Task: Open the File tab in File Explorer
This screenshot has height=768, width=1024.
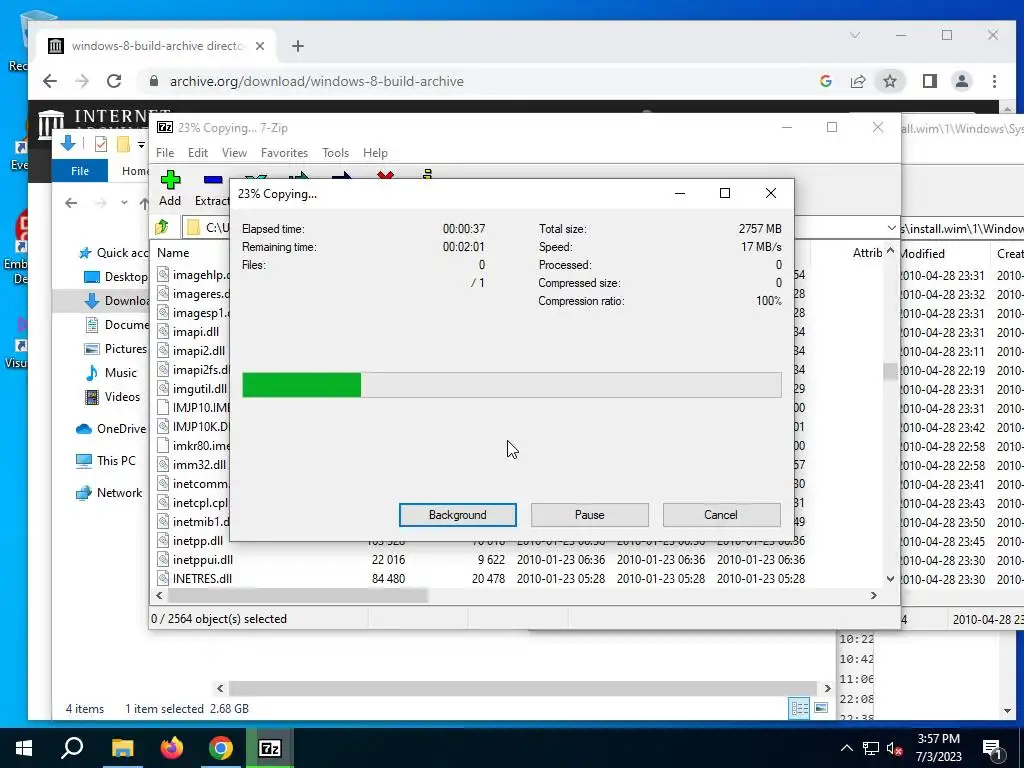Action: click(80, 171)
